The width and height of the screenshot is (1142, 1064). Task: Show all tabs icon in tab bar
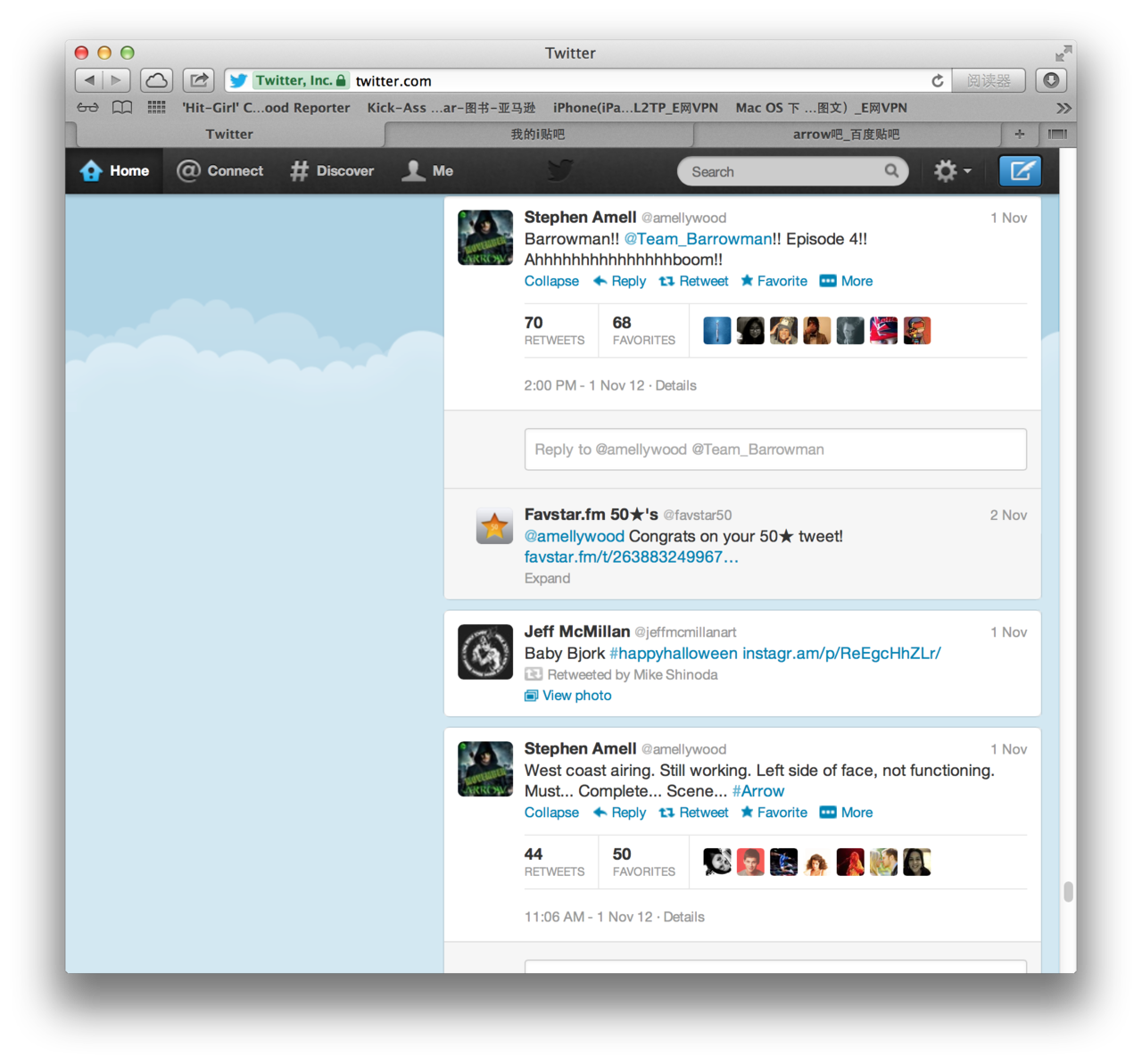click(1057, 134)
